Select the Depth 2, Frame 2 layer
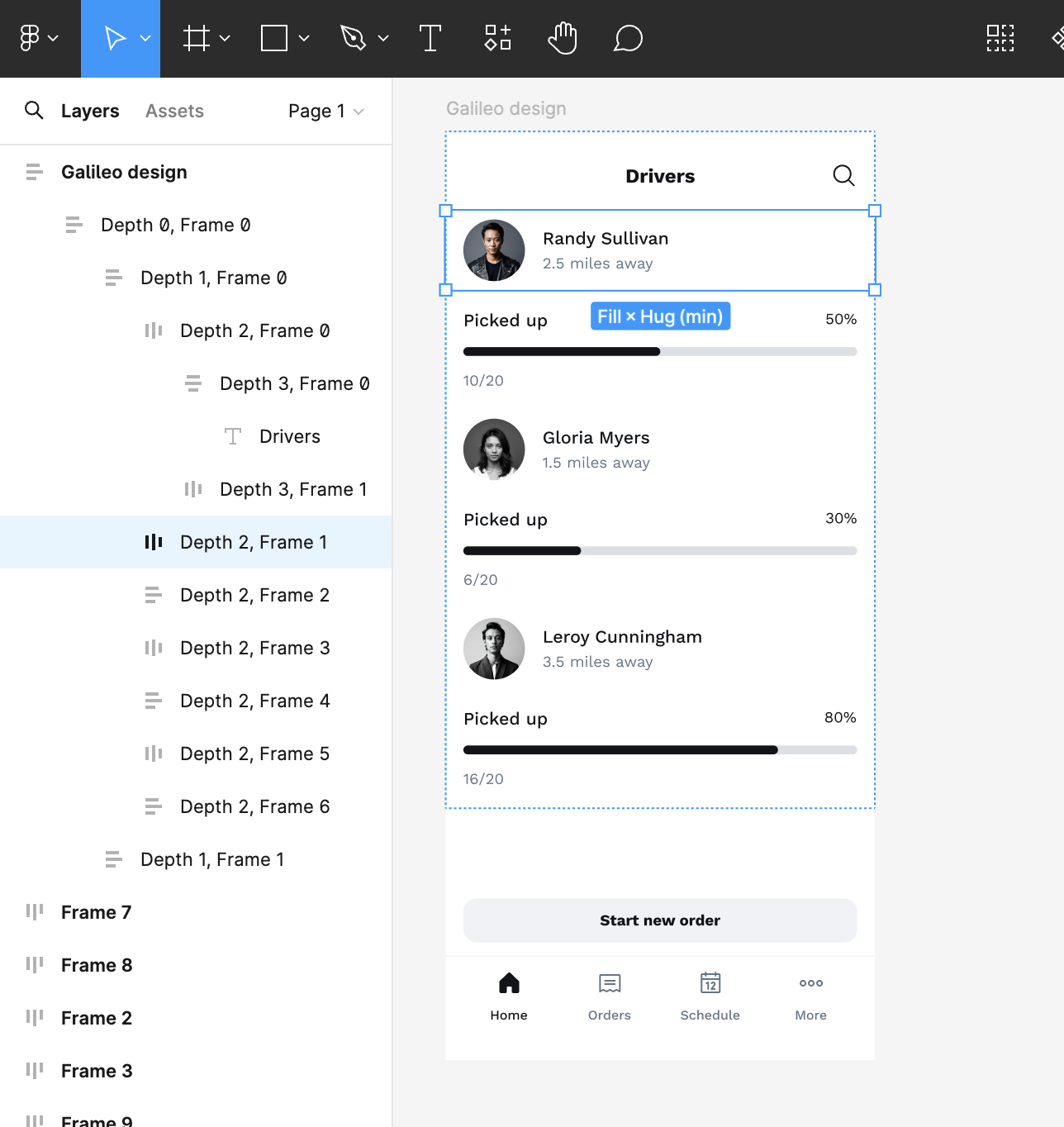The width and height of the screenshot is (1064, 1127). pos(196,595)
